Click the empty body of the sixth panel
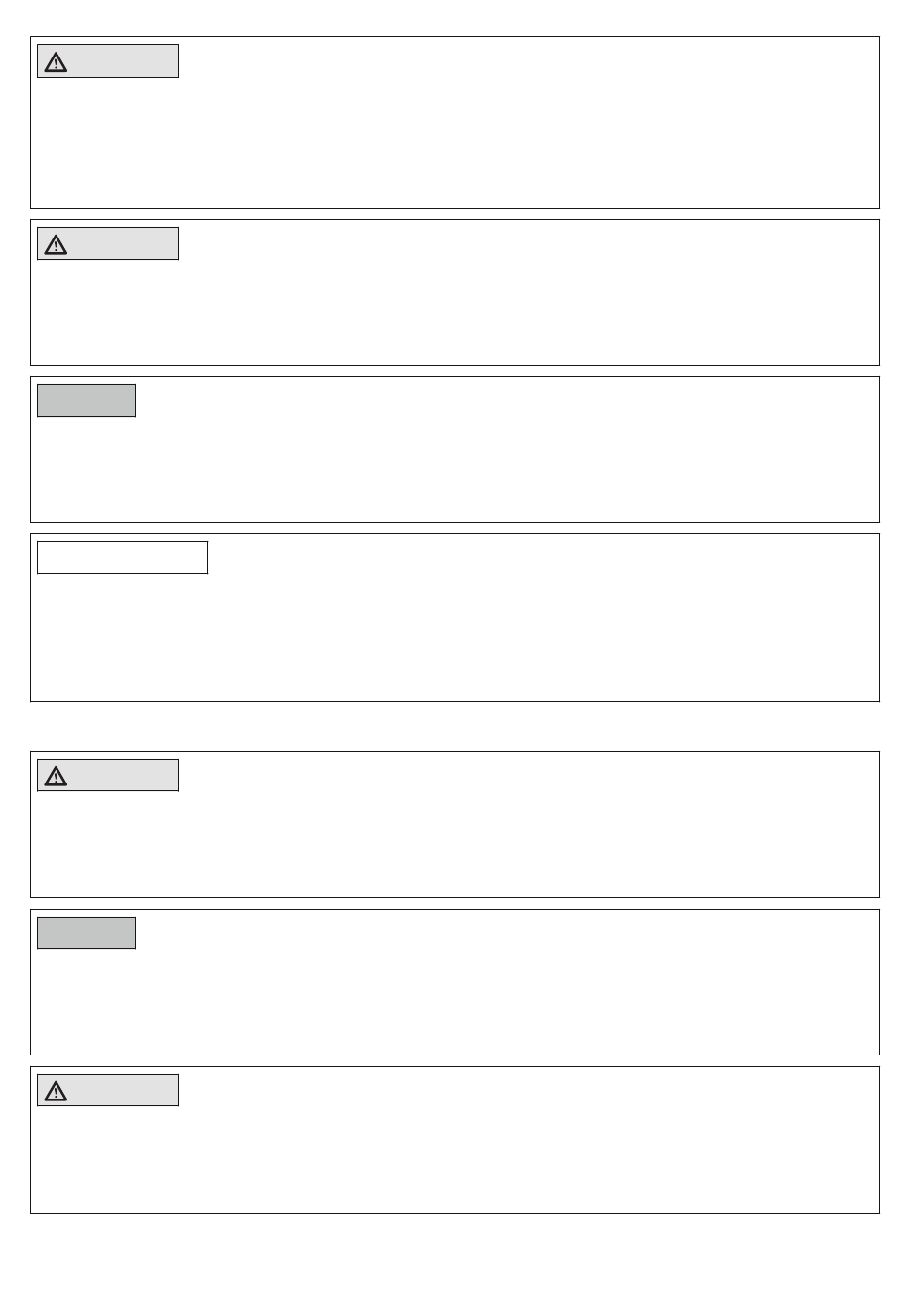The width and height of the screenshot is (910, 1316). click(455, 1001)
